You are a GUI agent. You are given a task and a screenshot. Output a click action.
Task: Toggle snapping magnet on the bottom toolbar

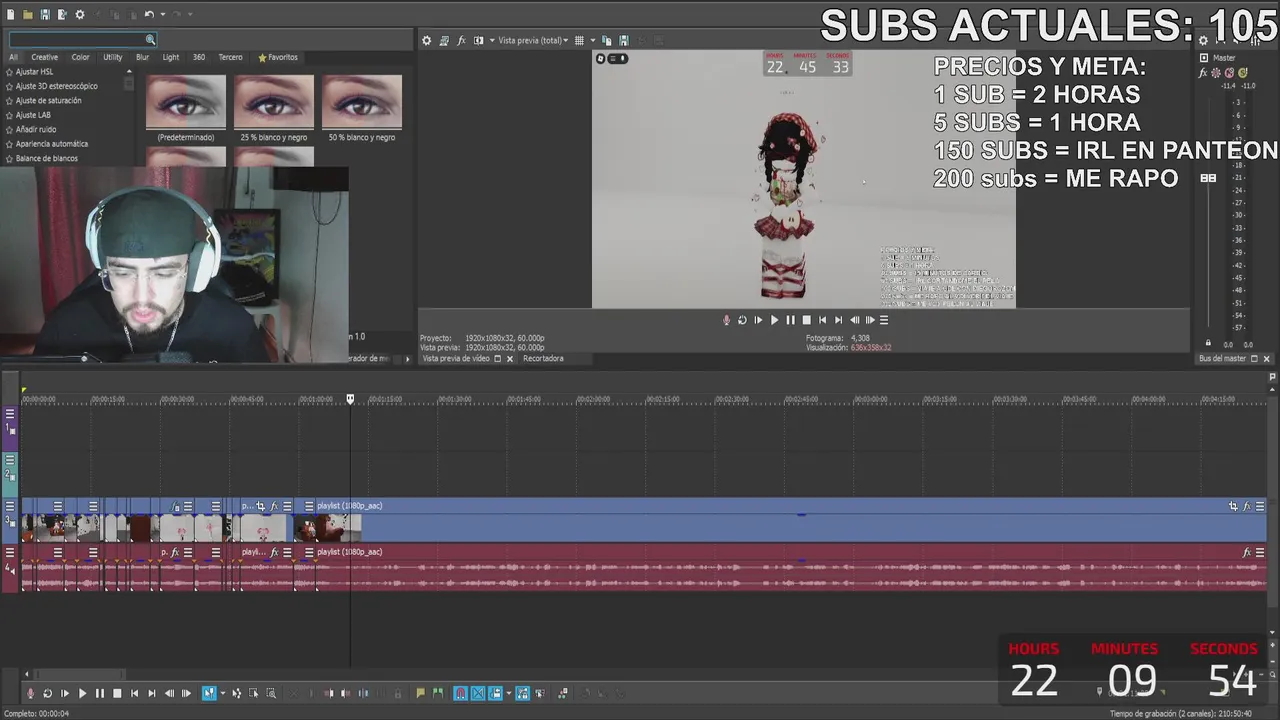(x=460, y=693)
